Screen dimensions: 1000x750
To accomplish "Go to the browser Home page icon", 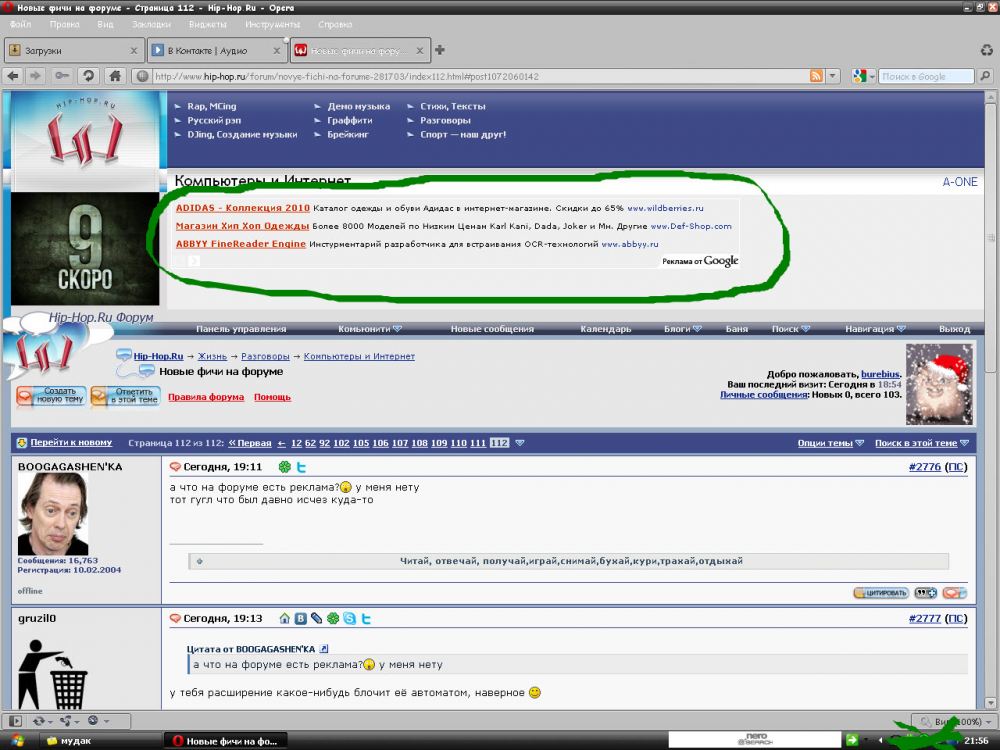I will click(x=115, y=76).
